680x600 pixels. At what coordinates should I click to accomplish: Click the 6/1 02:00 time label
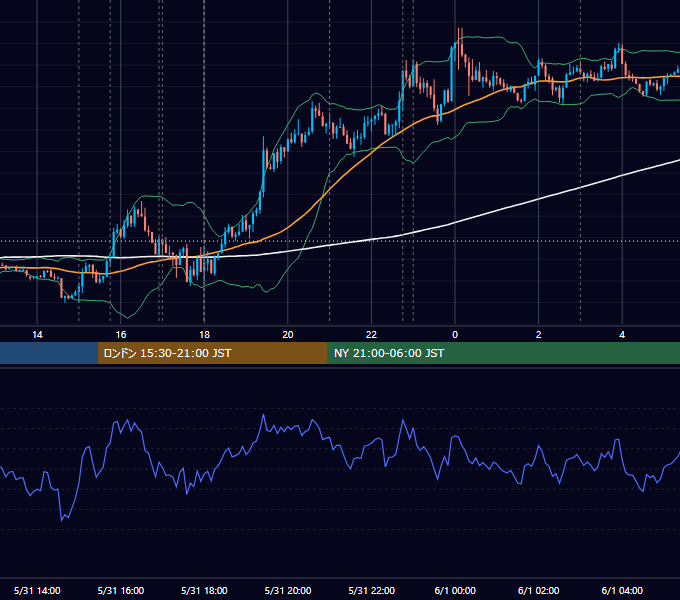click(539, 590)
